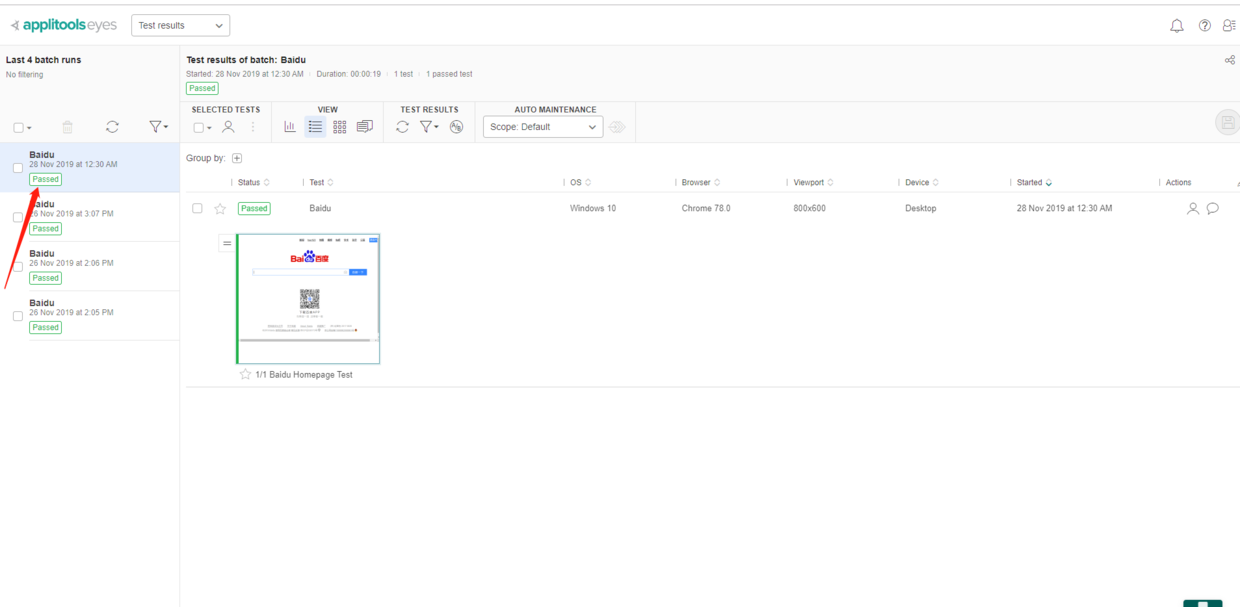Open the Baidu batch from 26 Nov 2:05 PM
This screenshot has height=607, width=1240.
pos(90,315)
